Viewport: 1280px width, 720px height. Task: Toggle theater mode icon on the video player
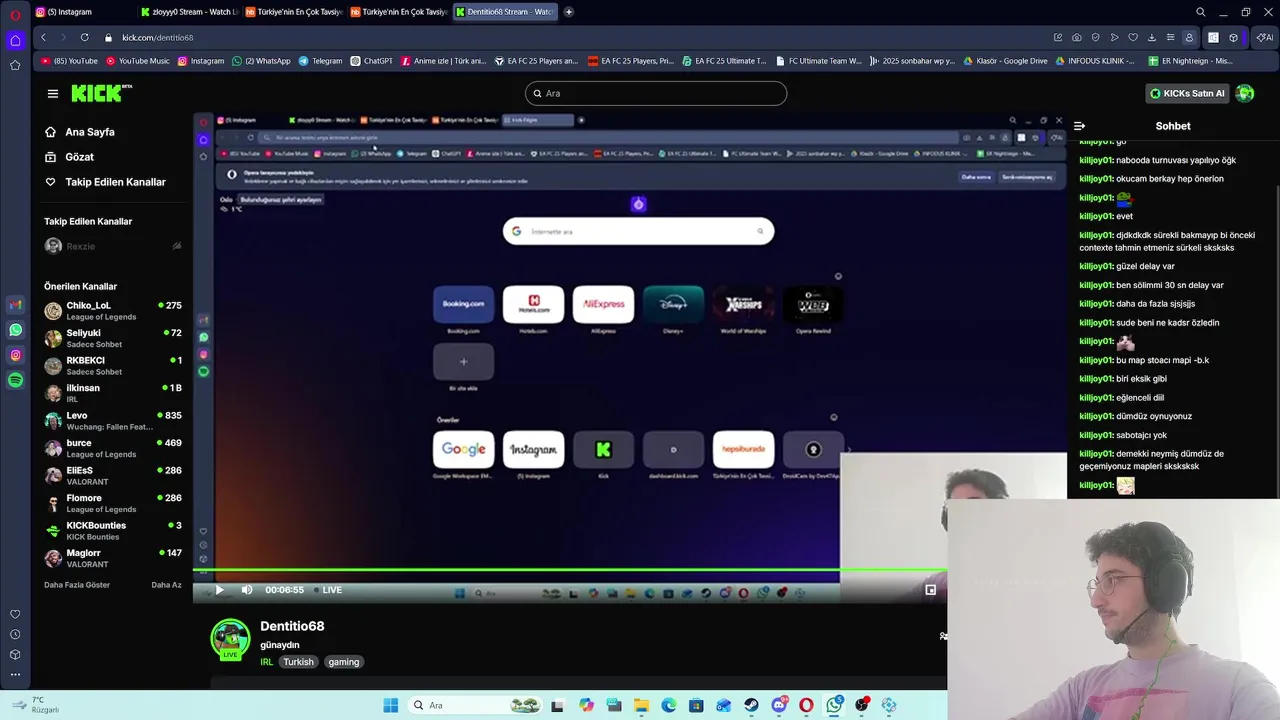pyautogui.click(x=930, y=590)
